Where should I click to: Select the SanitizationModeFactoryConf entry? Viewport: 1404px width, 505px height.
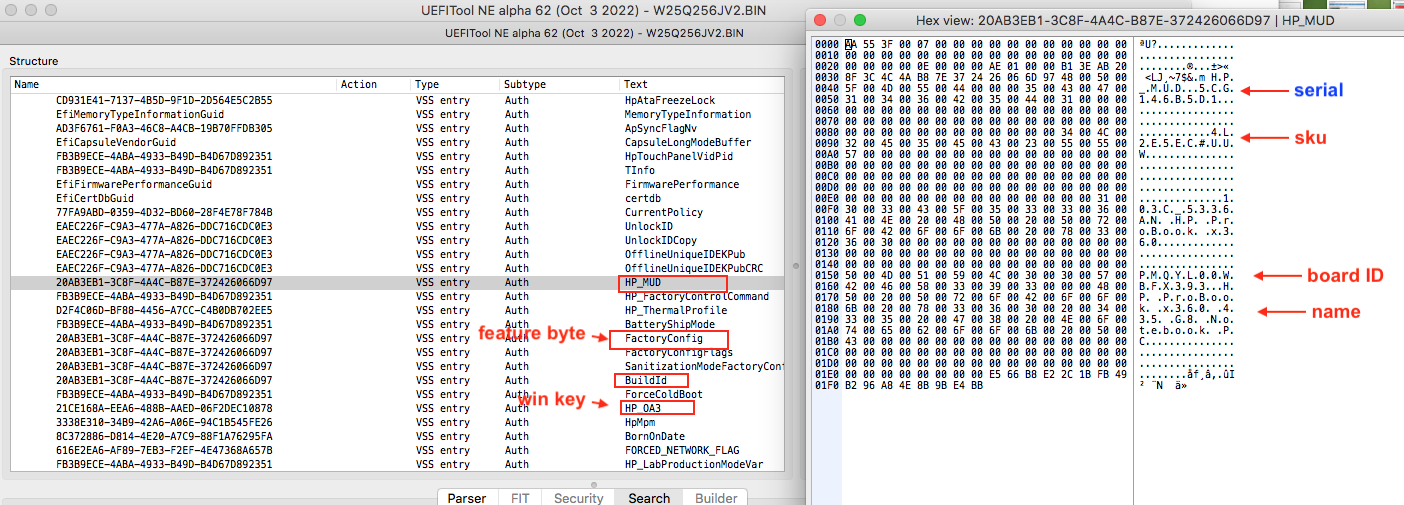pos(397,366)
